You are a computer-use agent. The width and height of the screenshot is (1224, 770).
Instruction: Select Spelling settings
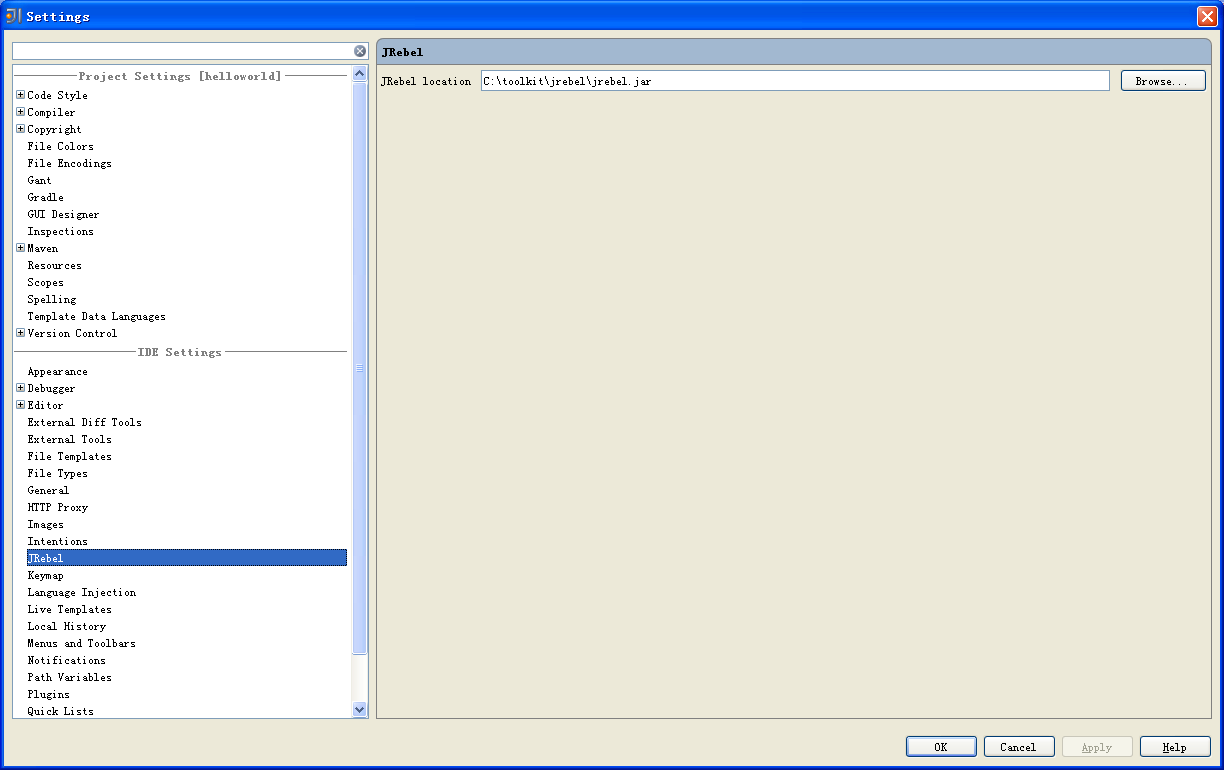coord(52,299)
